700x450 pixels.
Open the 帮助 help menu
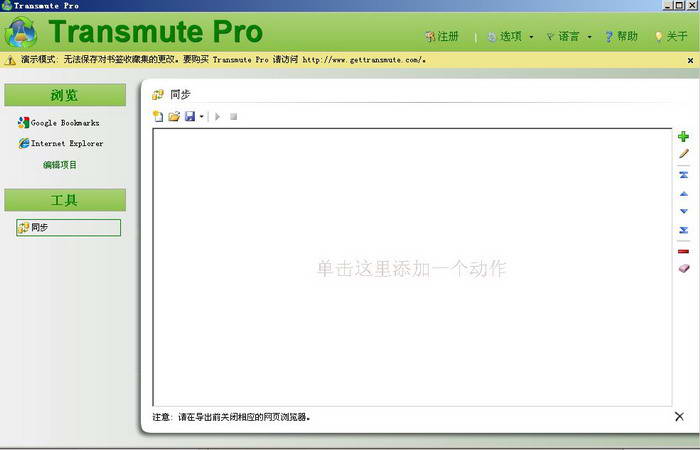[621, 36]
